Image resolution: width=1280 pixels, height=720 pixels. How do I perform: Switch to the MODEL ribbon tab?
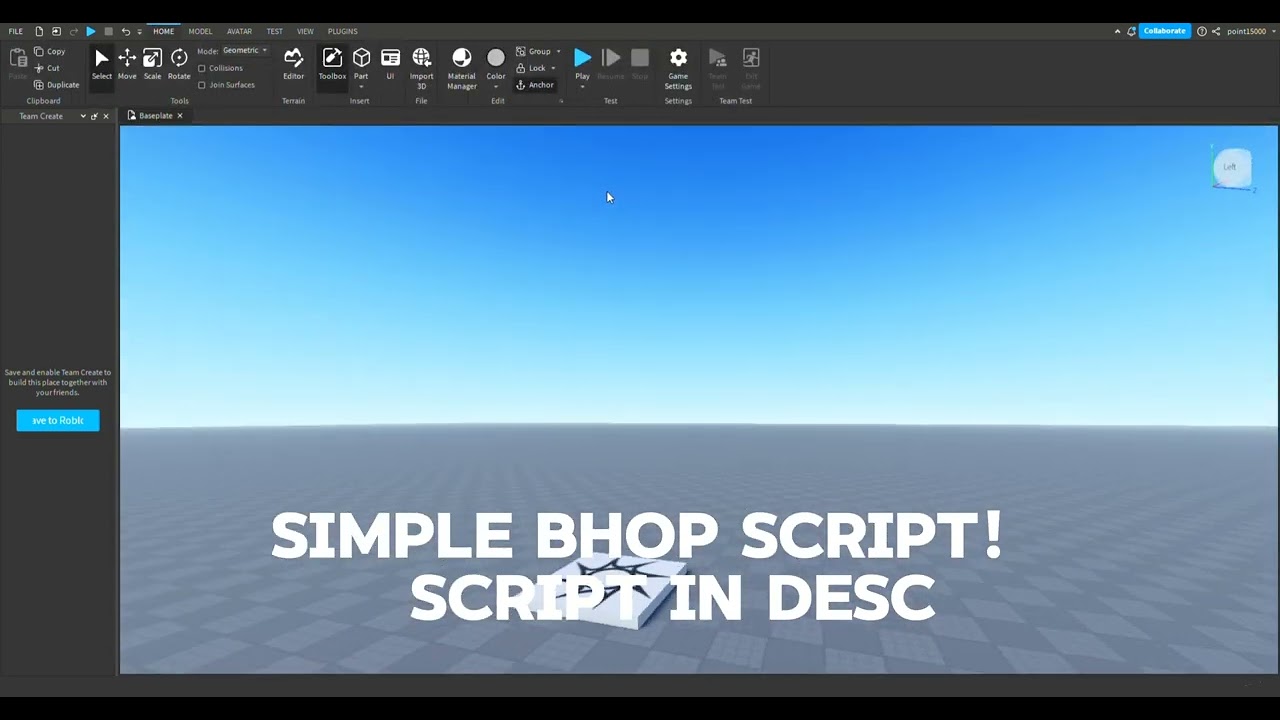click(200, 31)
